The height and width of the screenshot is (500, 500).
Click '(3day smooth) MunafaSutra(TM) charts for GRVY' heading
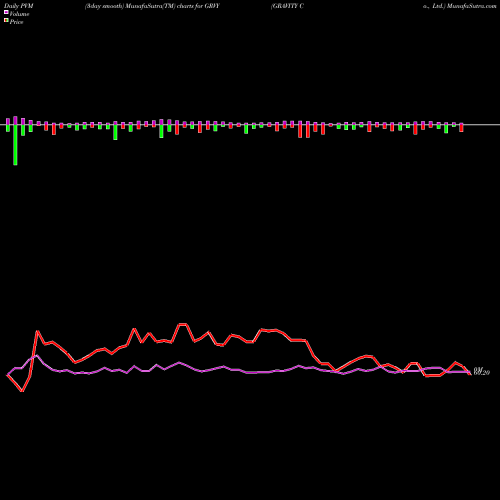click(152, 6)
